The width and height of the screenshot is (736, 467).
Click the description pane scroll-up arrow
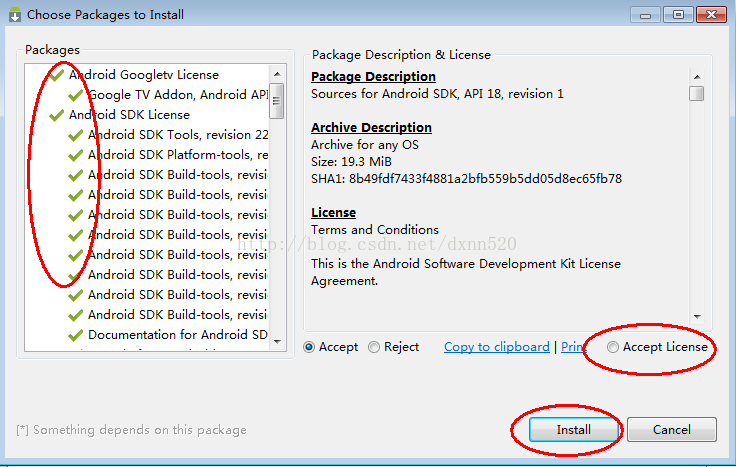point(697,77)
